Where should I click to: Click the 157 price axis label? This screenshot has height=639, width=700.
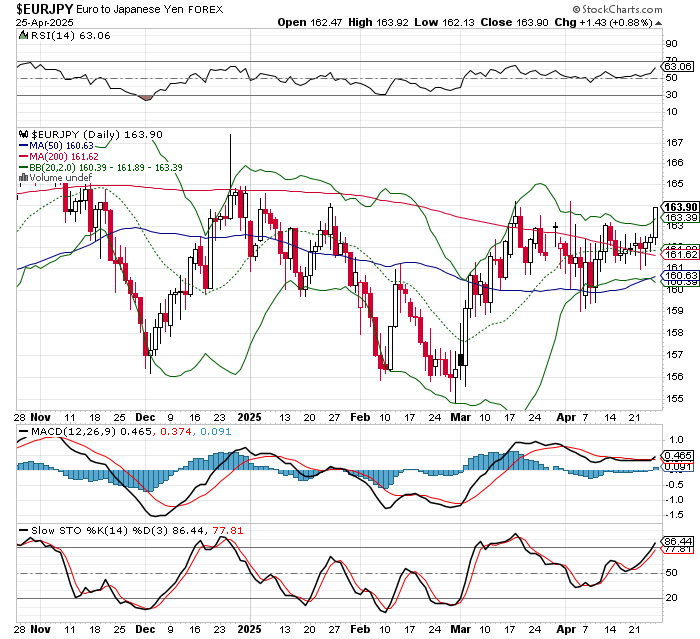click(675, 355)
